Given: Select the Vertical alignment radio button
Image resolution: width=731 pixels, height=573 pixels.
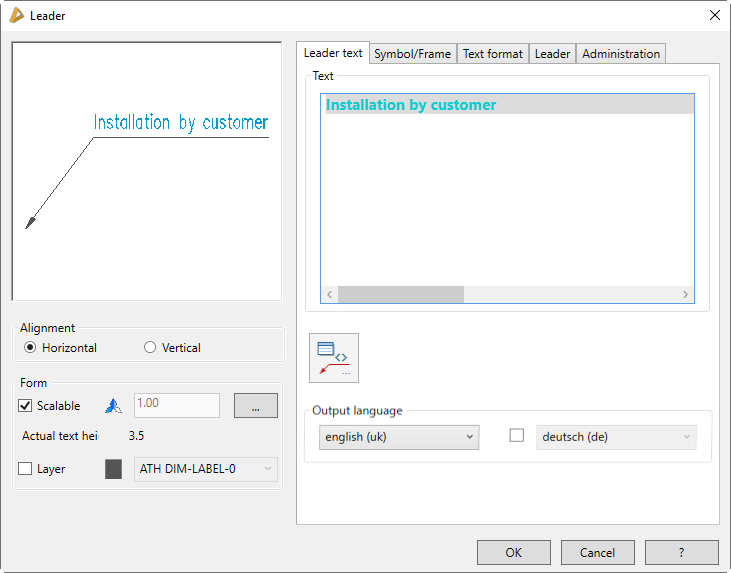Looking at the screenshot, I should [150, 348].
